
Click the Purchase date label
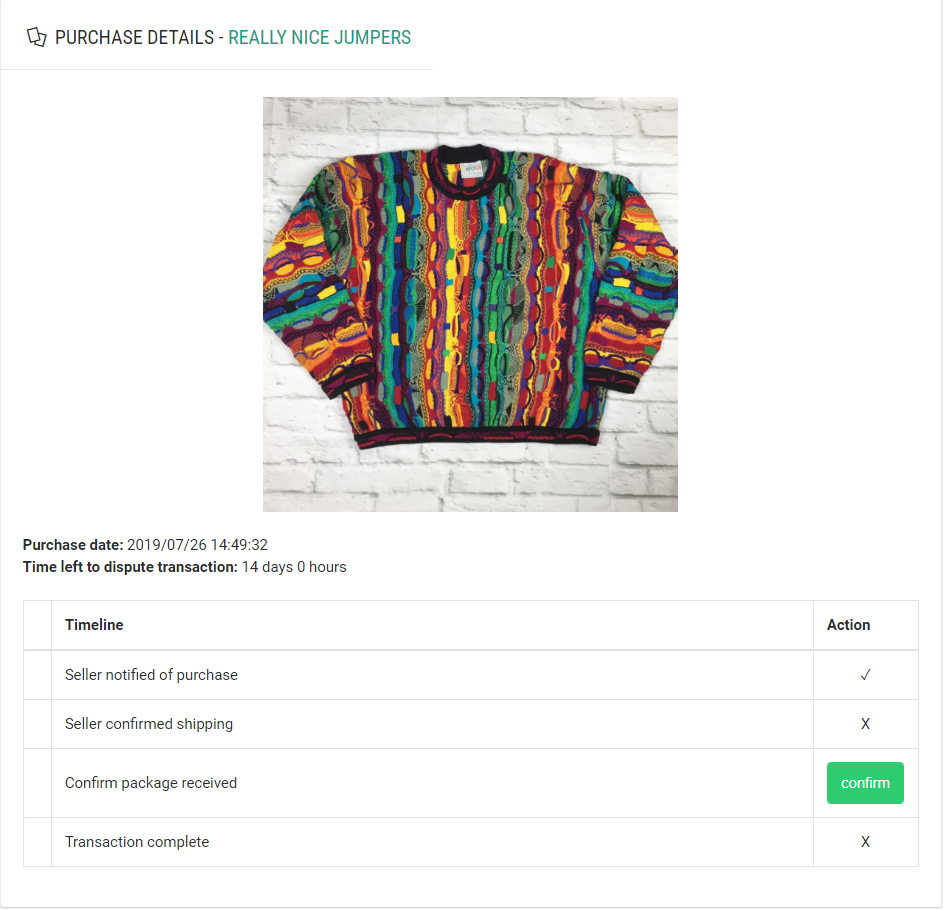[x=73, y=544]
